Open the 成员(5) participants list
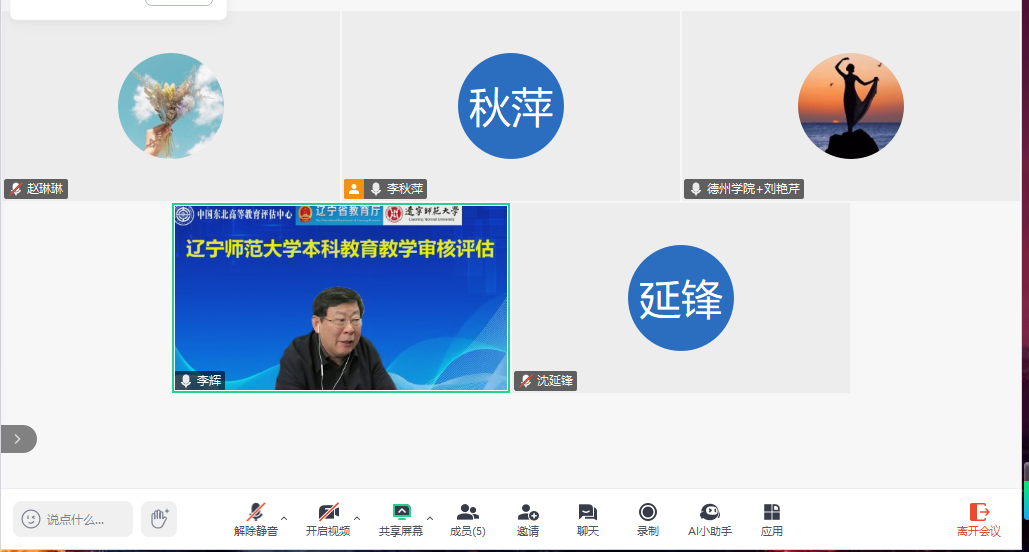This screenshot has width=1029, height=552. click(x=467, y=519)
